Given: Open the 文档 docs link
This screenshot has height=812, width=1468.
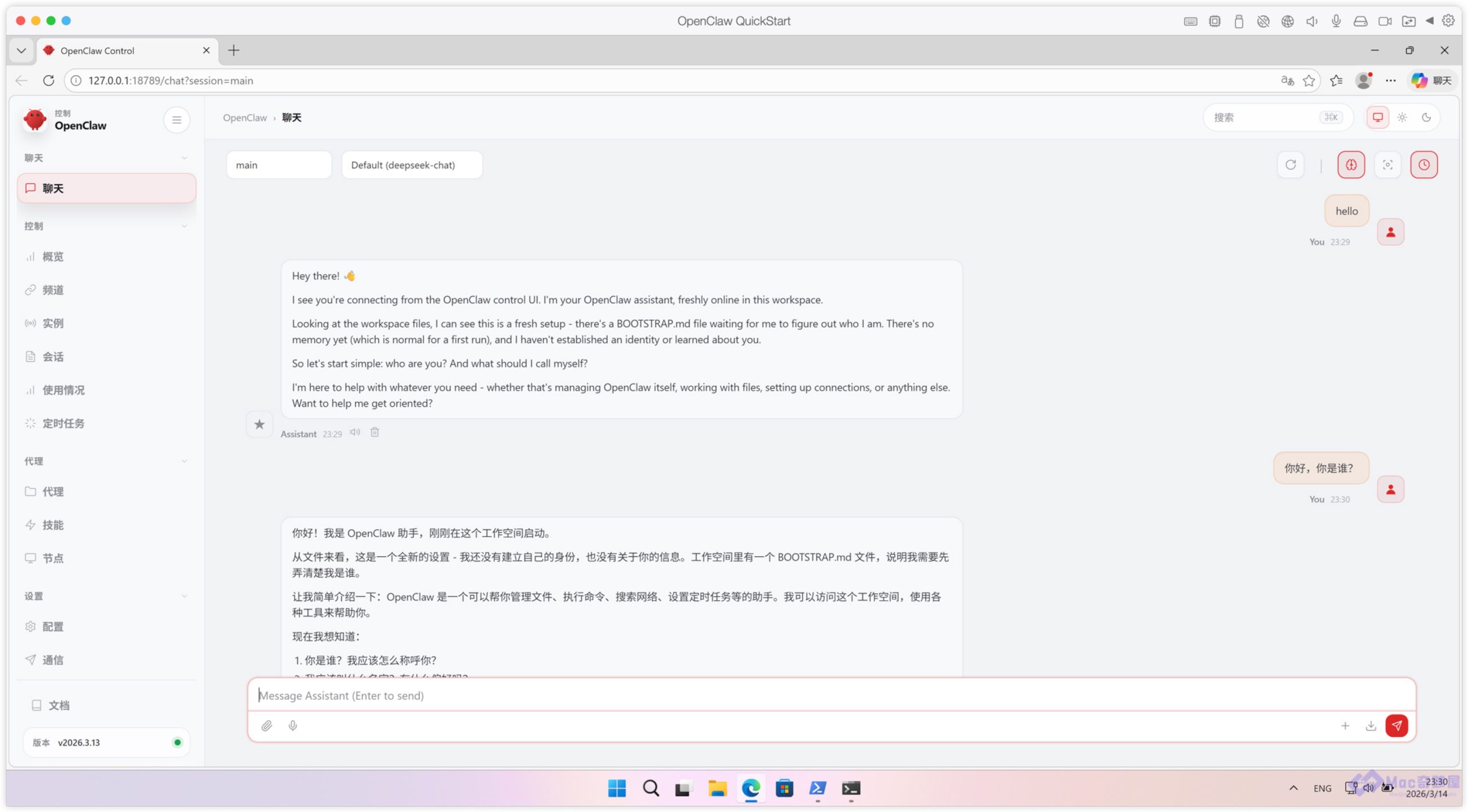Looking at the screenshot, I should click(x=58, y=705).
